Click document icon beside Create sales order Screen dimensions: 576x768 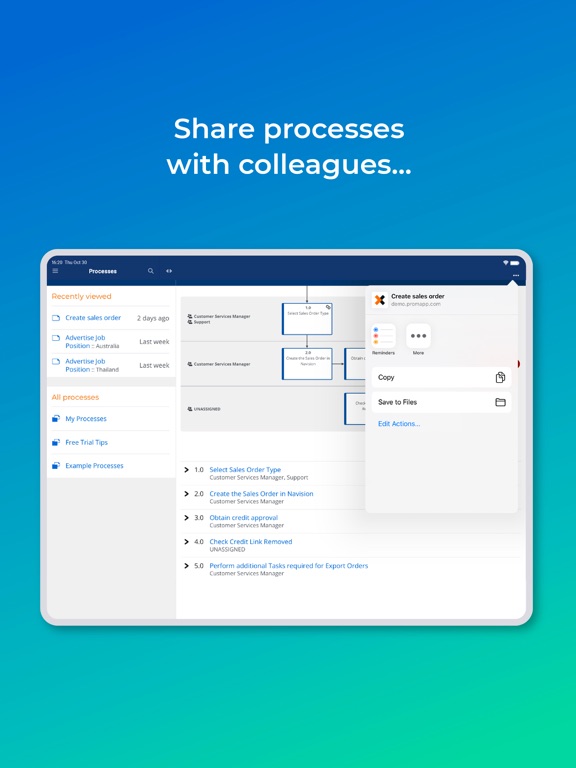[x=56, y=318]
